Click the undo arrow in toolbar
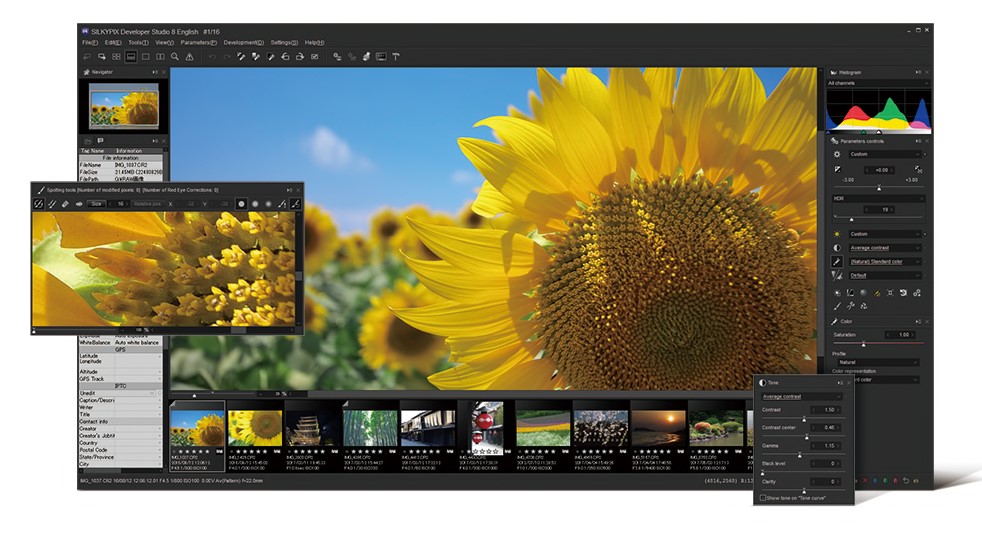982x544 pixels. (x=212, y=57)
